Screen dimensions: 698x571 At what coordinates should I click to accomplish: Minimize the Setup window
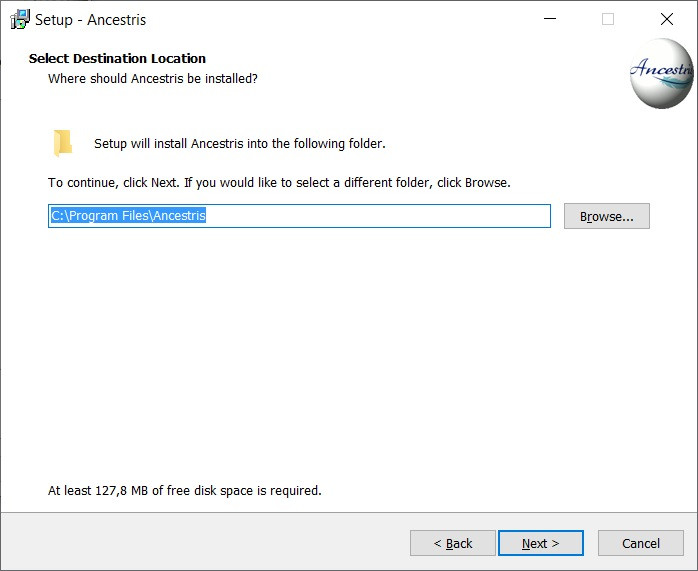pos(550,19)
